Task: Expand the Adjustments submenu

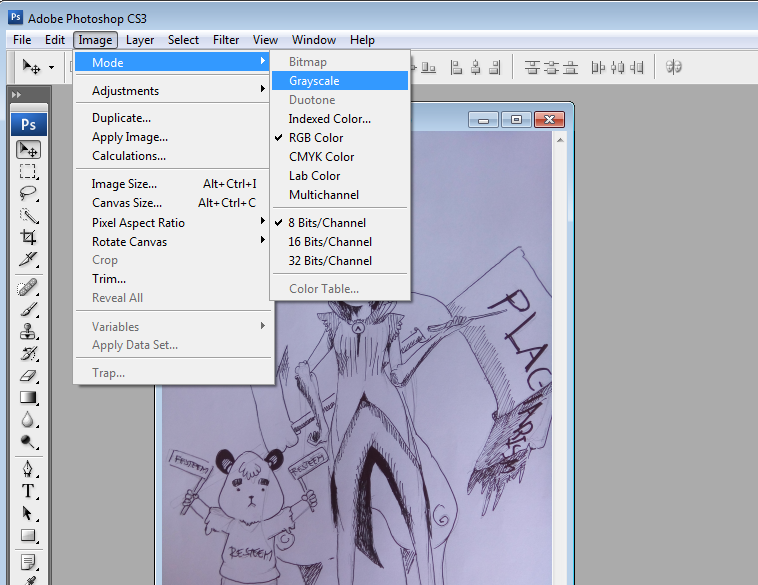Action: [x=172, y=91]
